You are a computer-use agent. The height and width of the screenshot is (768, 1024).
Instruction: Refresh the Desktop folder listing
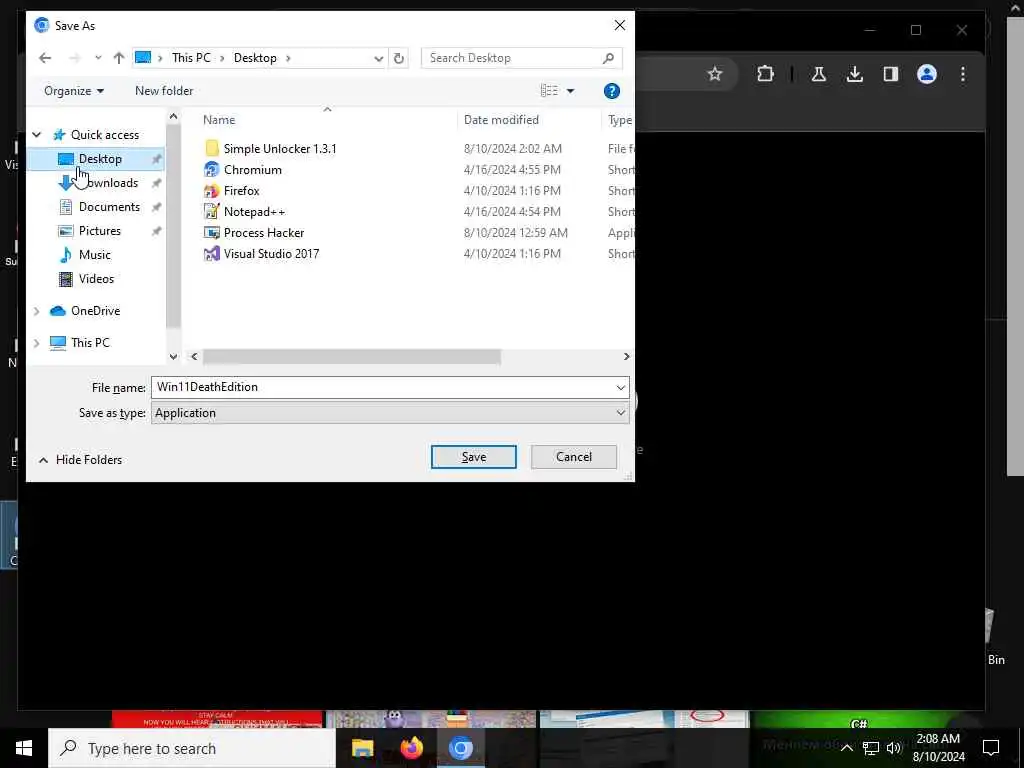click(x=398, y=58)
